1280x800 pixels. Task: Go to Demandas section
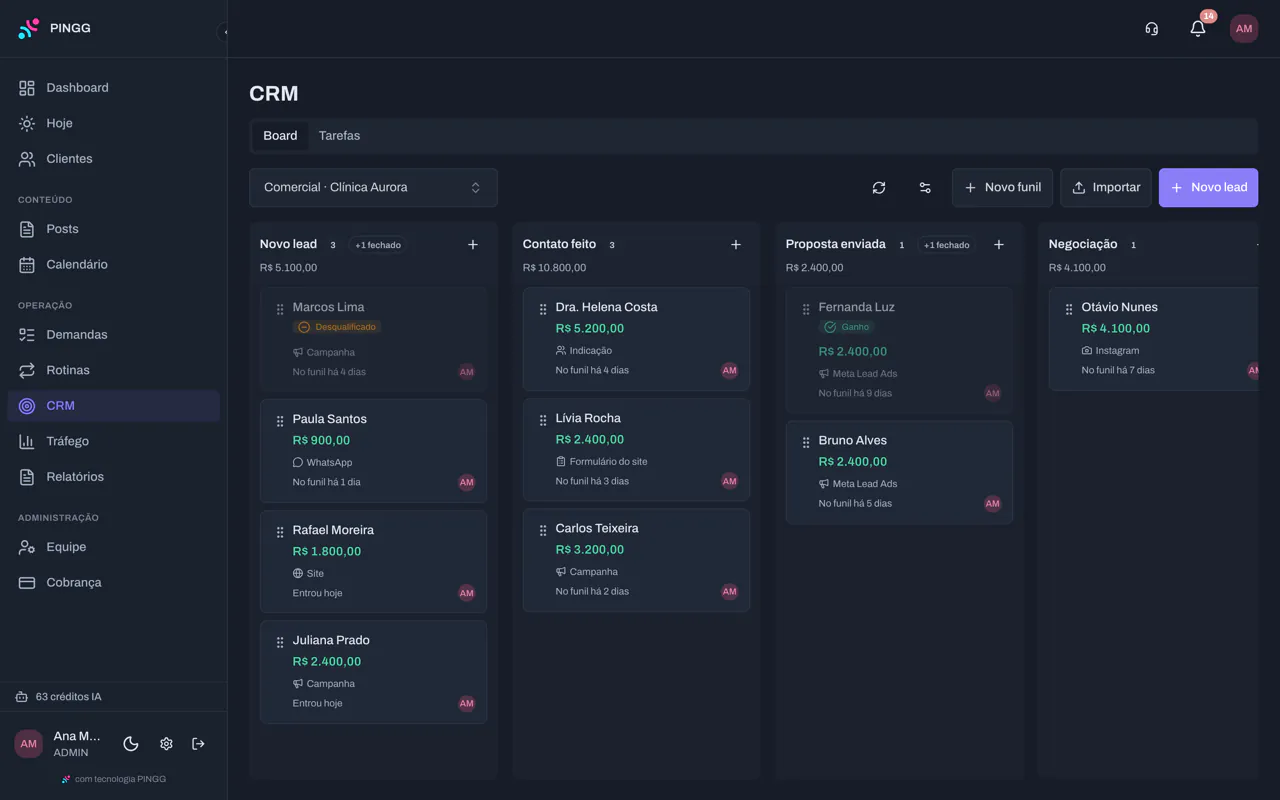[114, 335]
